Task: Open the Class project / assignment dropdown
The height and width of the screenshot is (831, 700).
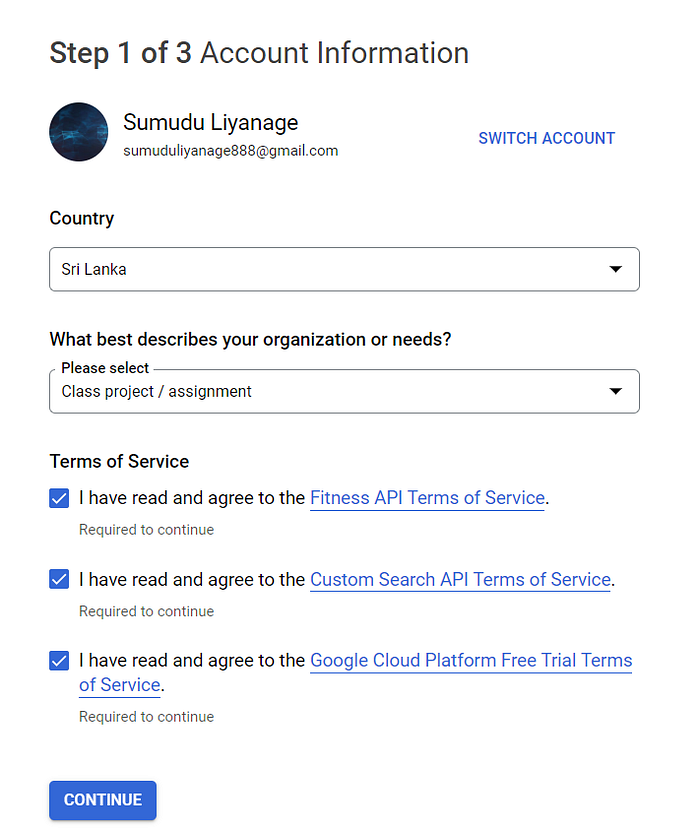Action: (x=344, y=391)
